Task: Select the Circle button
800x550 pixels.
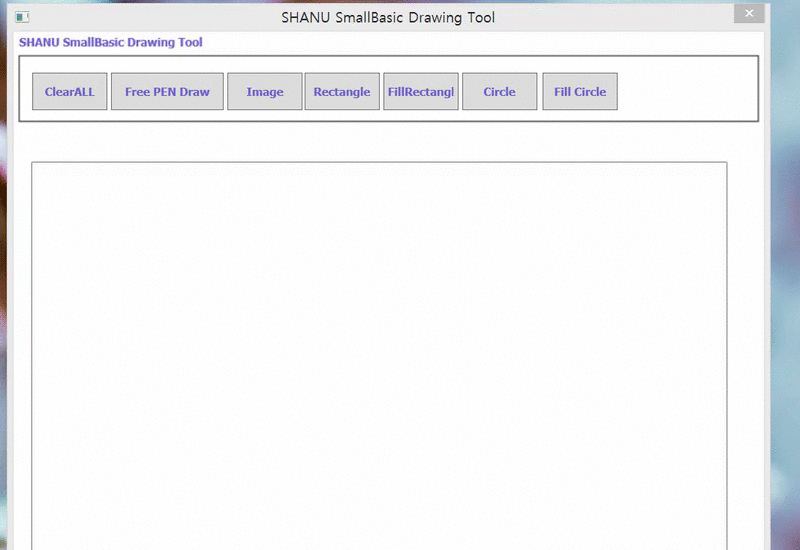Action: coord(499,91)
